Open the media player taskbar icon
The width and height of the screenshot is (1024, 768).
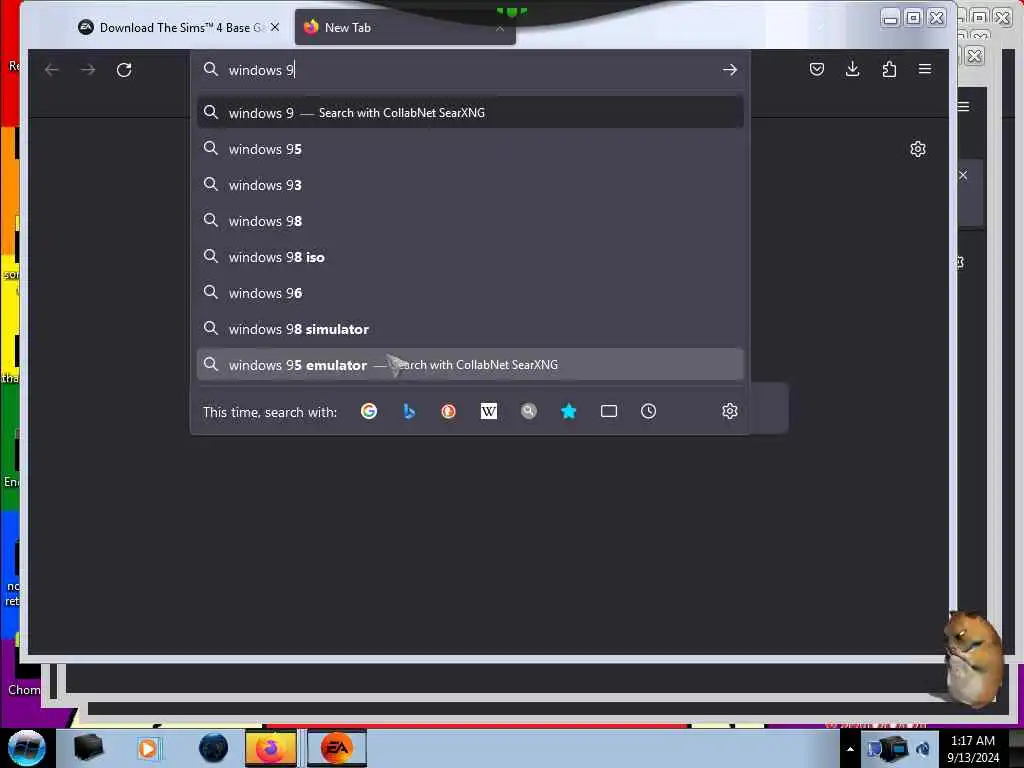coord(148,748)
